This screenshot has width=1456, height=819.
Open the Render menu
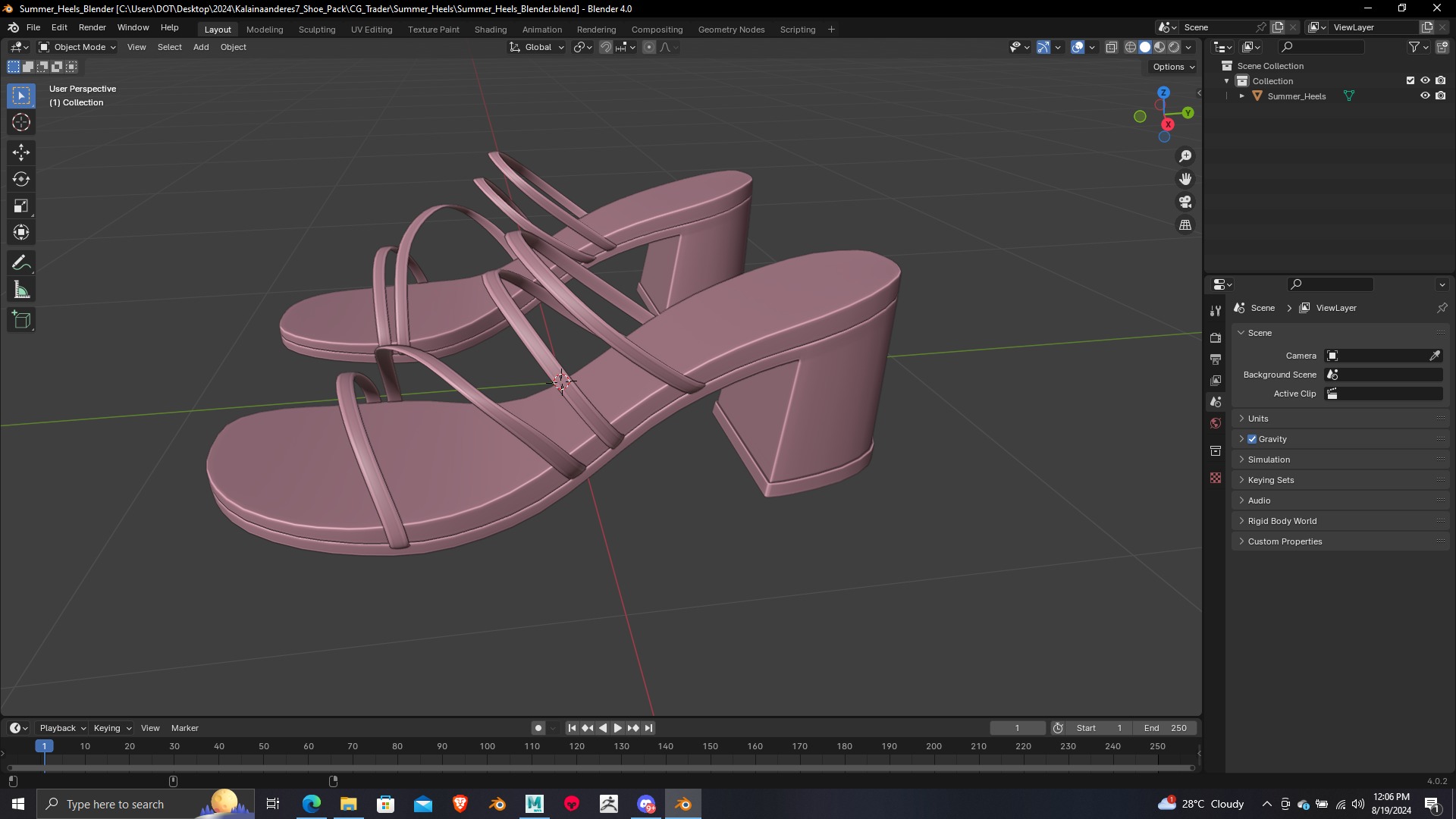point(93,27)
